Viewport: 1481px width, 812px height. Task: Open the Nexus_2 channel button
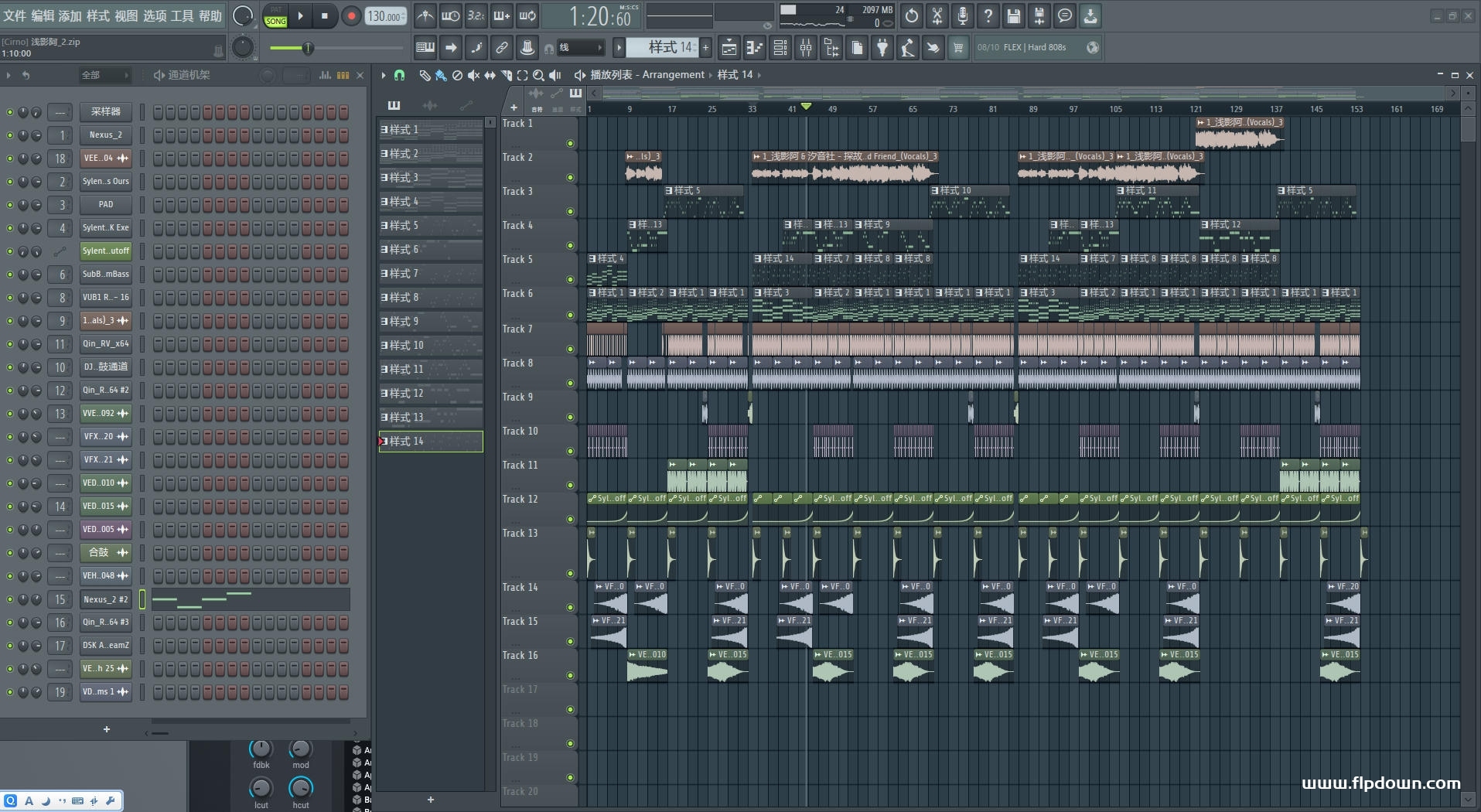(x=106, y=135)
